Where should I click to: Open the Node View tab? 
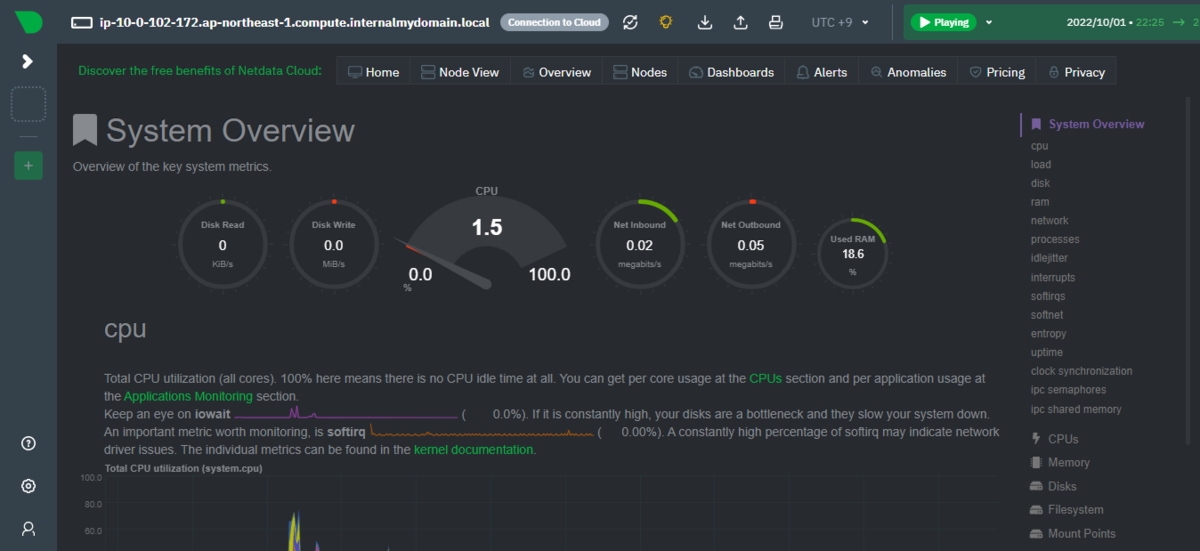460,72
